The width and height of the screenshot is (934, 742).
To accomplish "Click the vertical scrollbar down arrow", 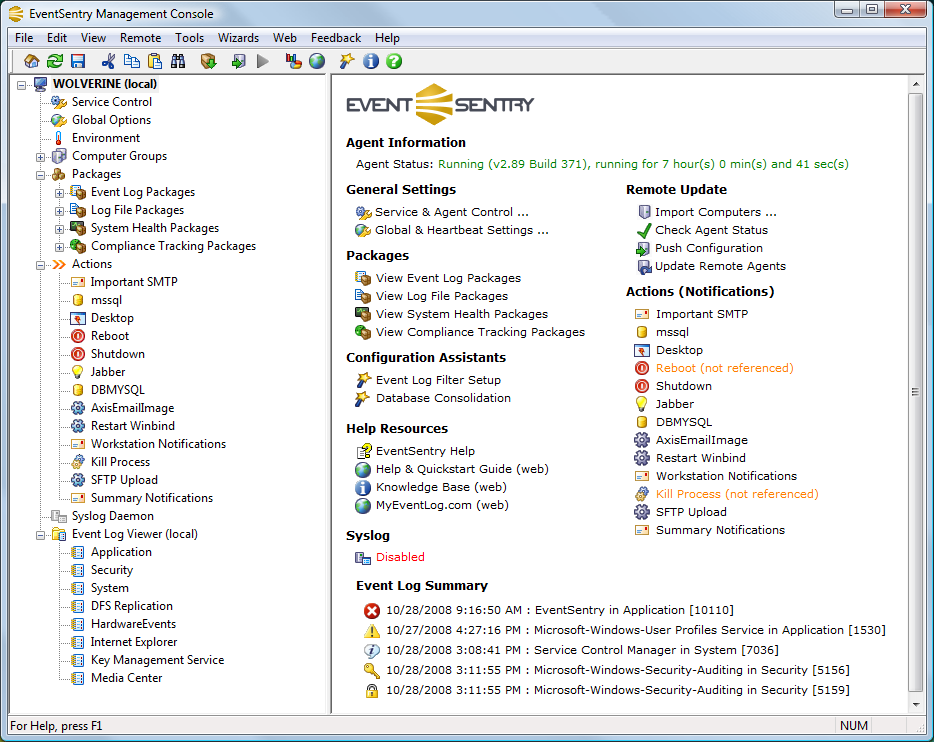I will (916, 705).
